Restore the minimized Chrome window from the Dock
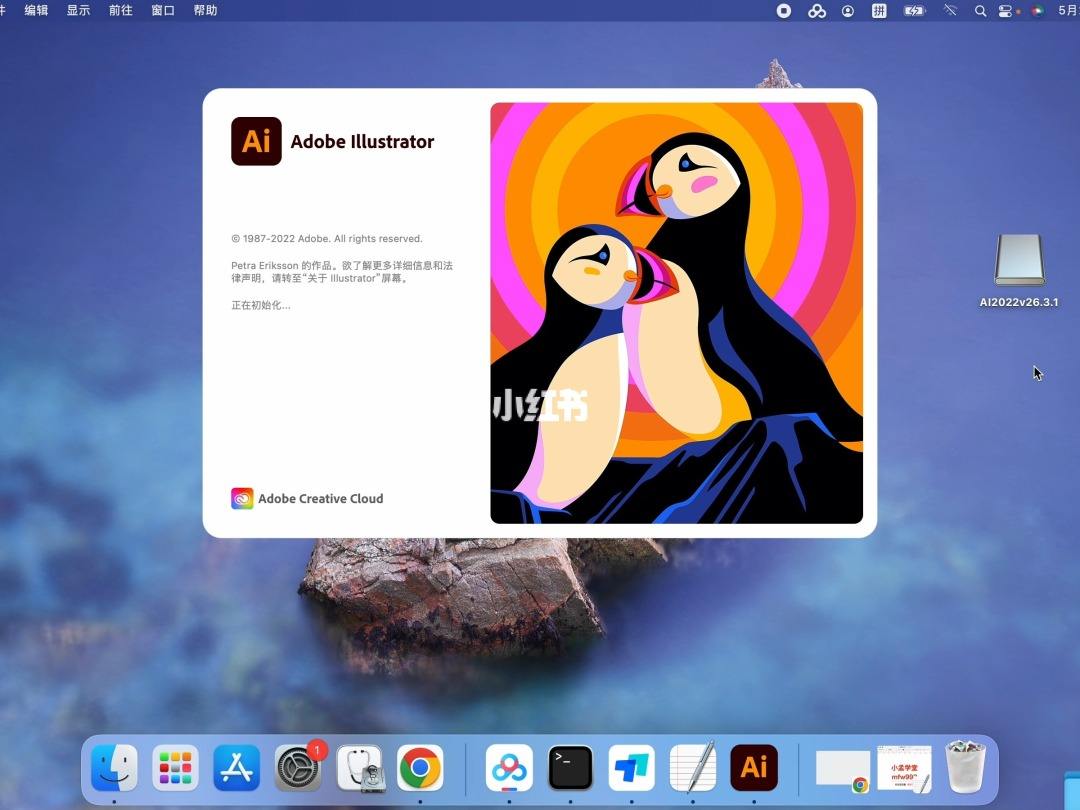This screenshot has height=810, width=1080. tap(843, 770)
